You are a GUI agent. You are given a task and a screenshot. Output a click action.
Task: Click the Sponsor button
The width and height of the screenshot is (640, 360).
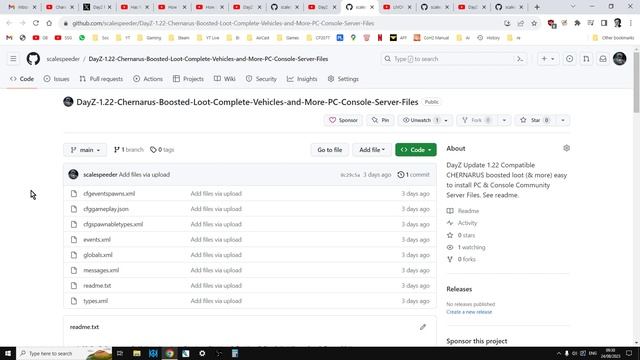(x=343, y=120)
